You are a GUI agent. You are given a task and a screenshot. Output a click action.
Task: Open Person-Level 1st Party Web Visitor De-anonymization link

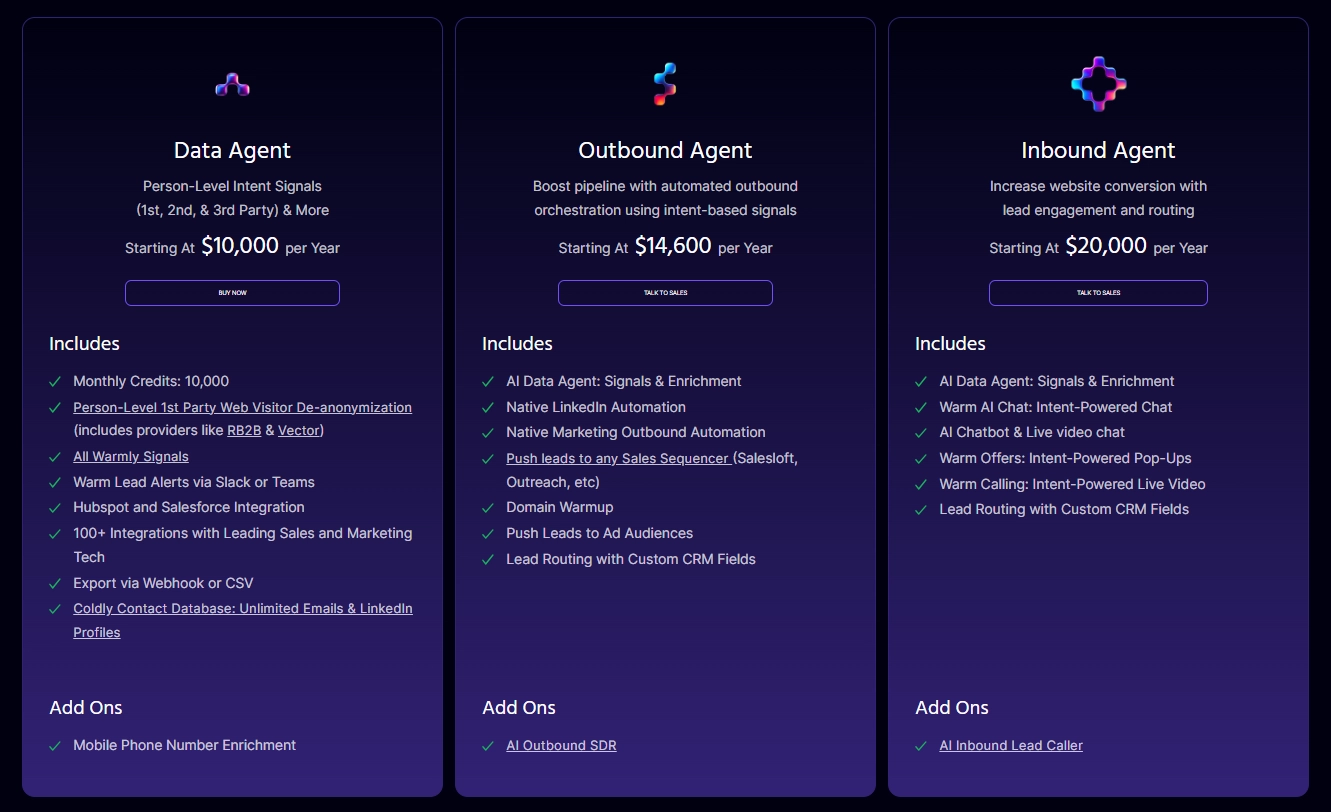242,407
